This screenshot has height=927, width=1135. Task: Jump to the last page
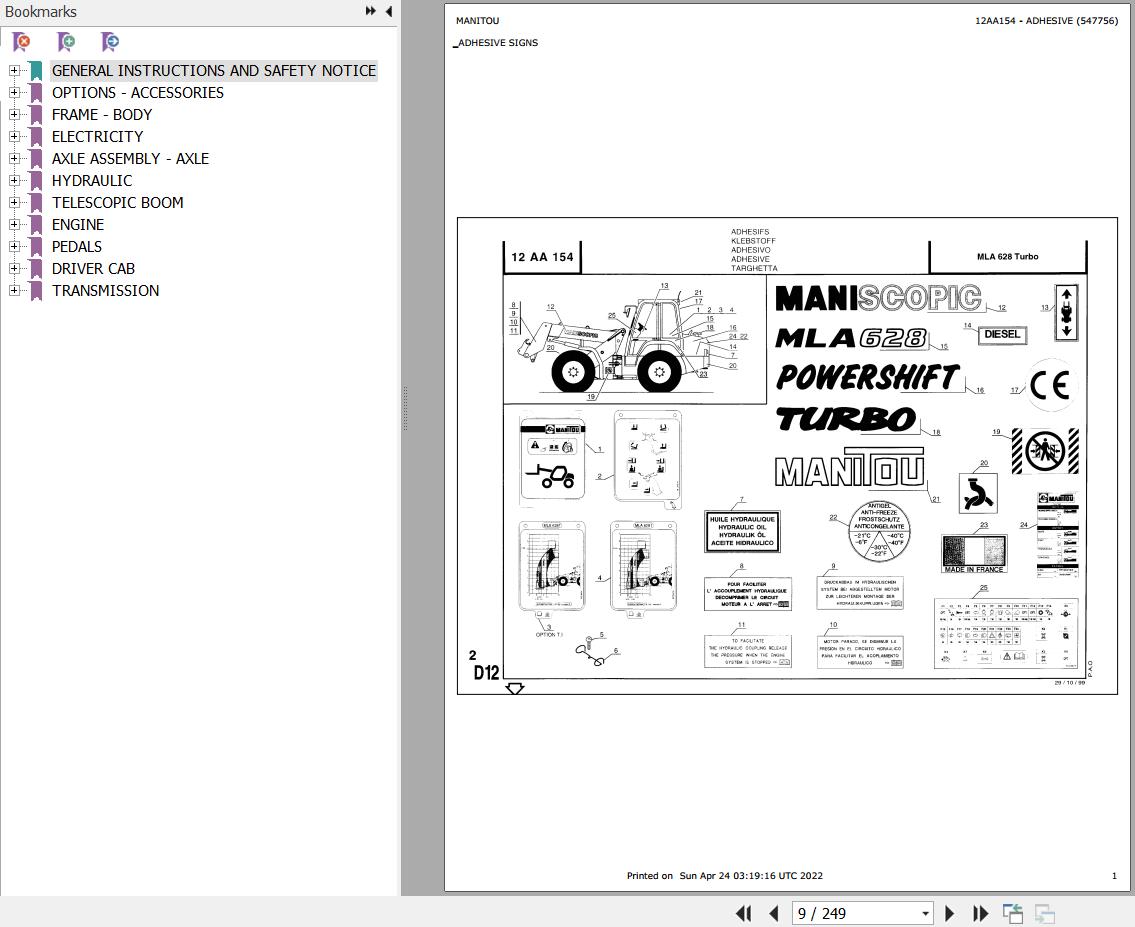coord(980,913)
